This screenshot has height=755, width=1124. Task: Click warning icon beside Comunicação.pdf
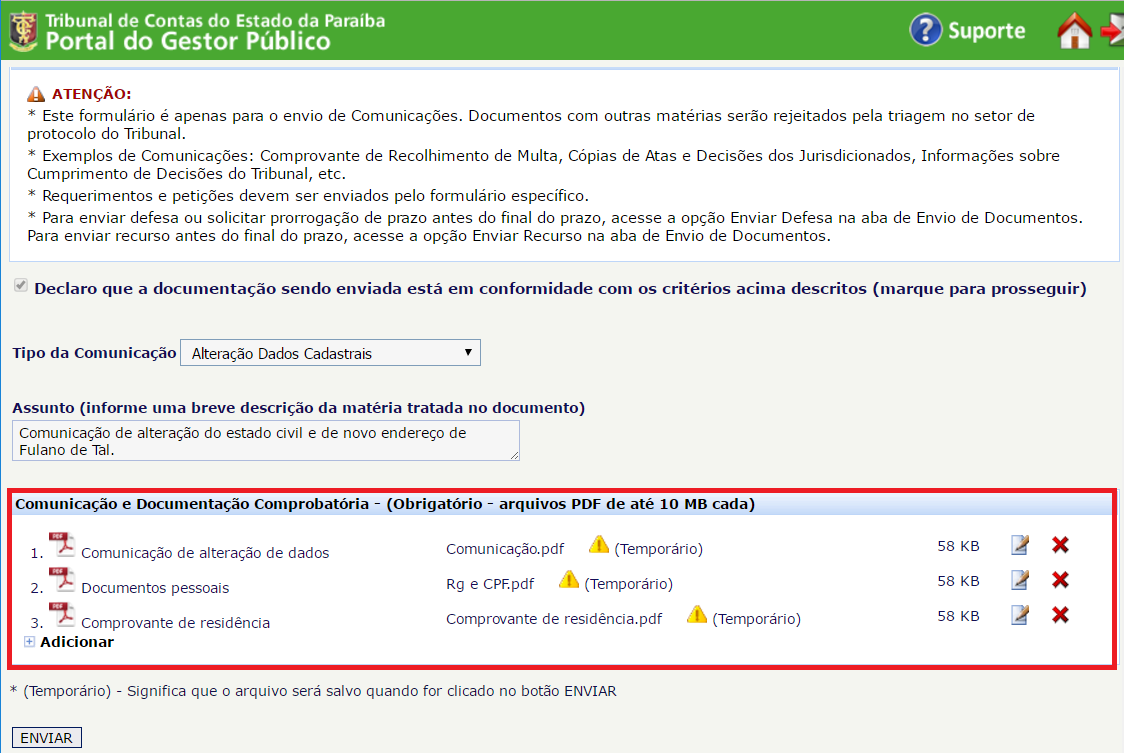[x=598, y=545]
